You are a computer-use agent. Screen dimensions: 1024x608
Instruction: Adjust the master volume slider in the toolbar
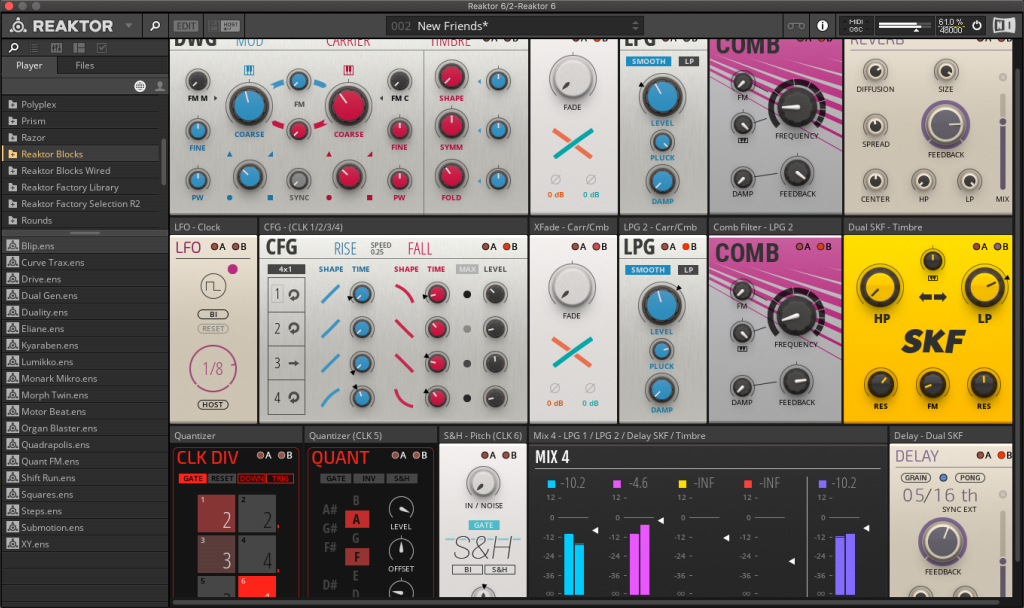coord(905,26)
